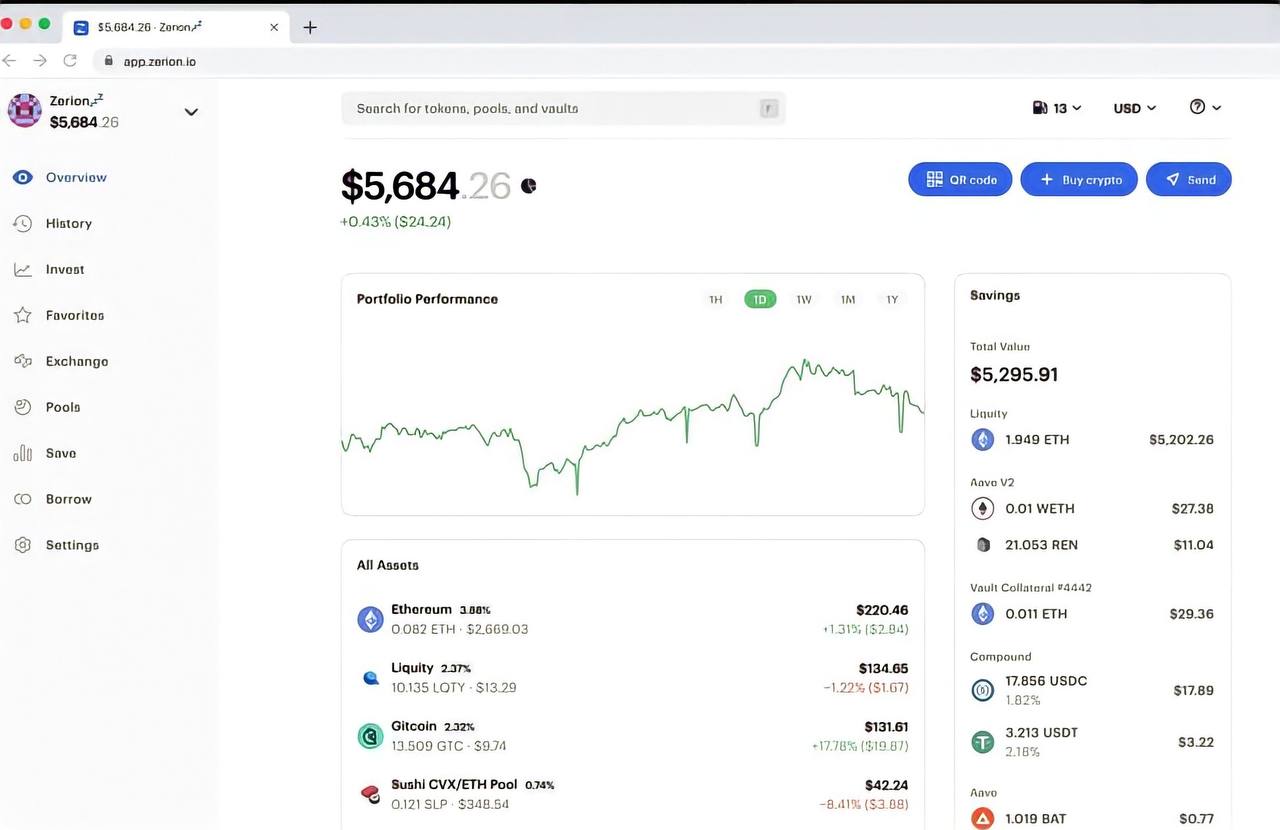
Task: Click the Overview eye icon in sidebar
Action: (x=23, y=178)
